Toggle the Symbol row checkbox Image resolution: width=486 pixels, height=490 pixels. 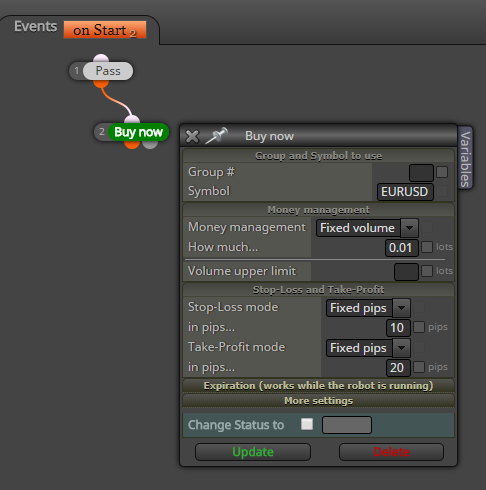click(x=442, y=192)
